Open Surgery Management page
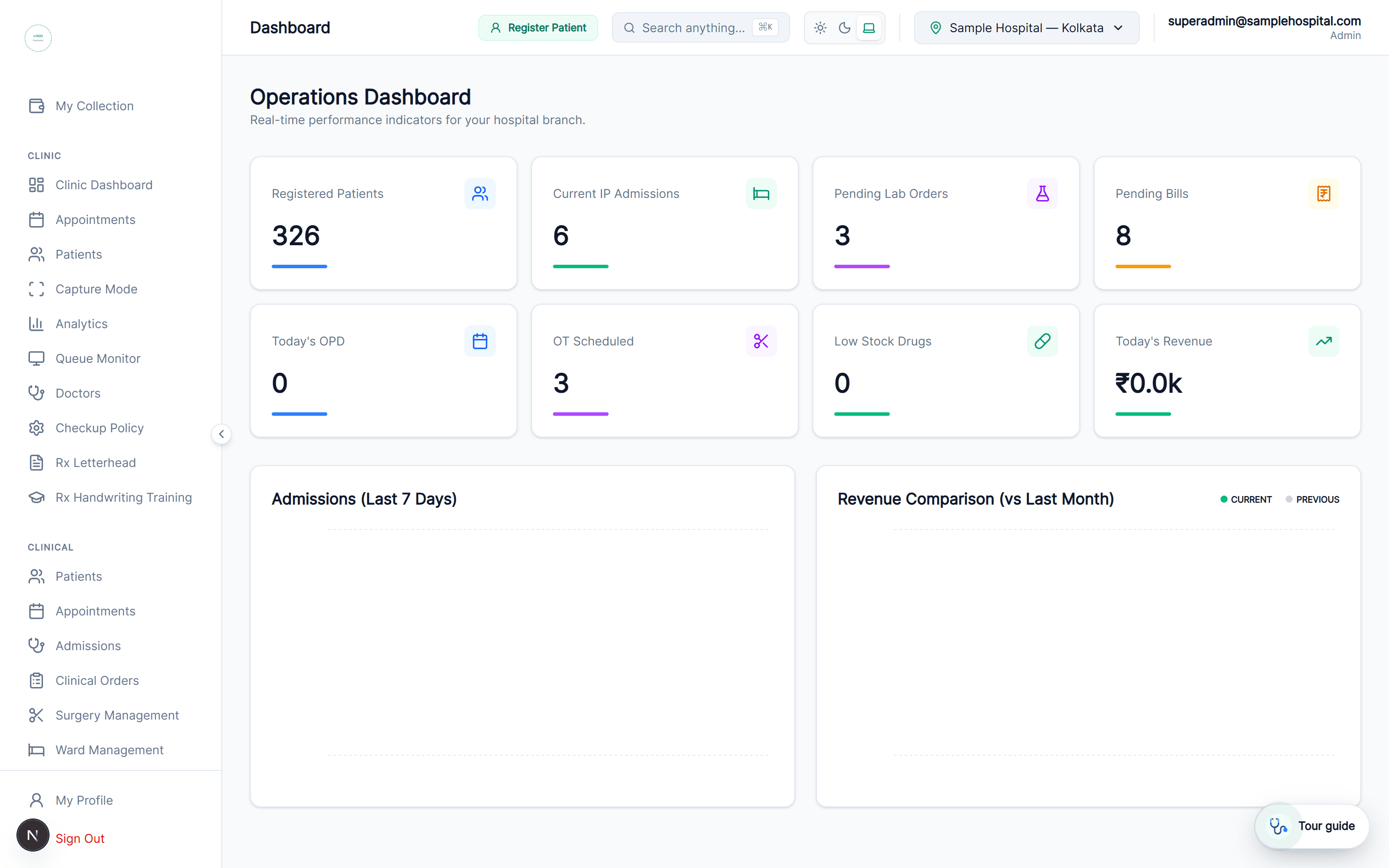This screenshot has width=1389, height=868. pyautogui.click(x=111, y=715)
